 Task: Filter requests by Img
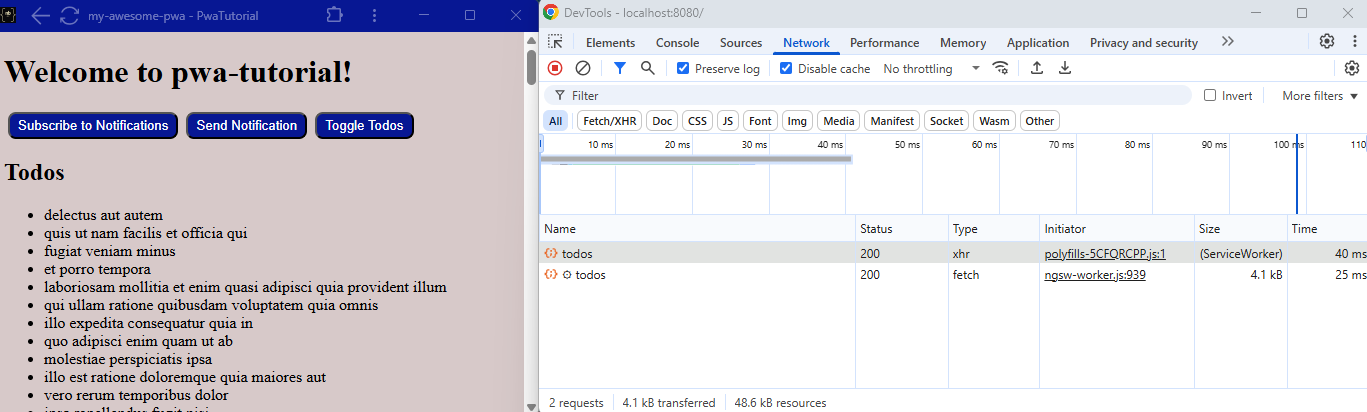(x=797, y=121)
